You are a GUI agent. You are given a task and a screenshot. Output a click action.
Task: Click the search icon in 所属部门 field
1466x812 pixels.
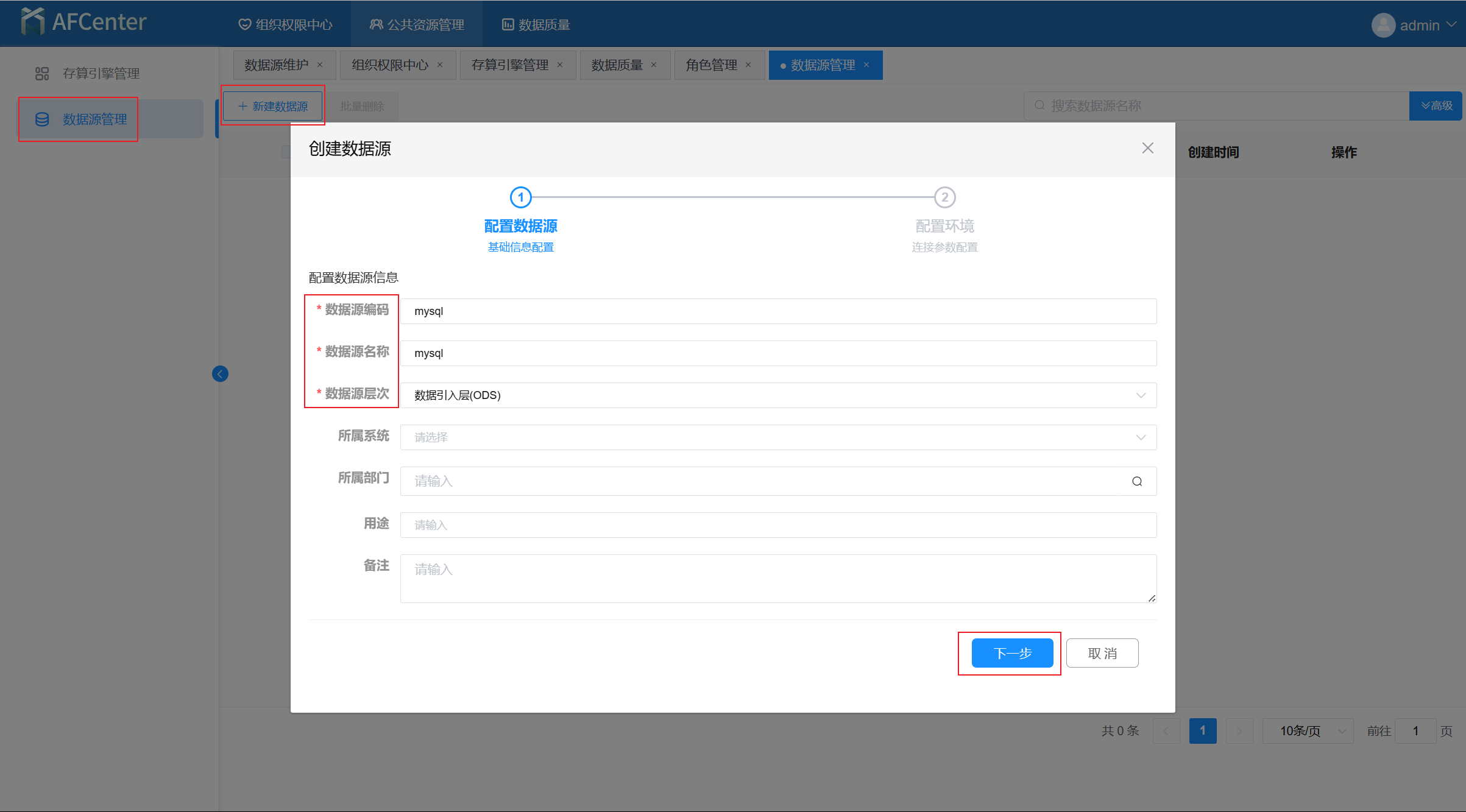pyautogui.click(x=1136, y=481)
